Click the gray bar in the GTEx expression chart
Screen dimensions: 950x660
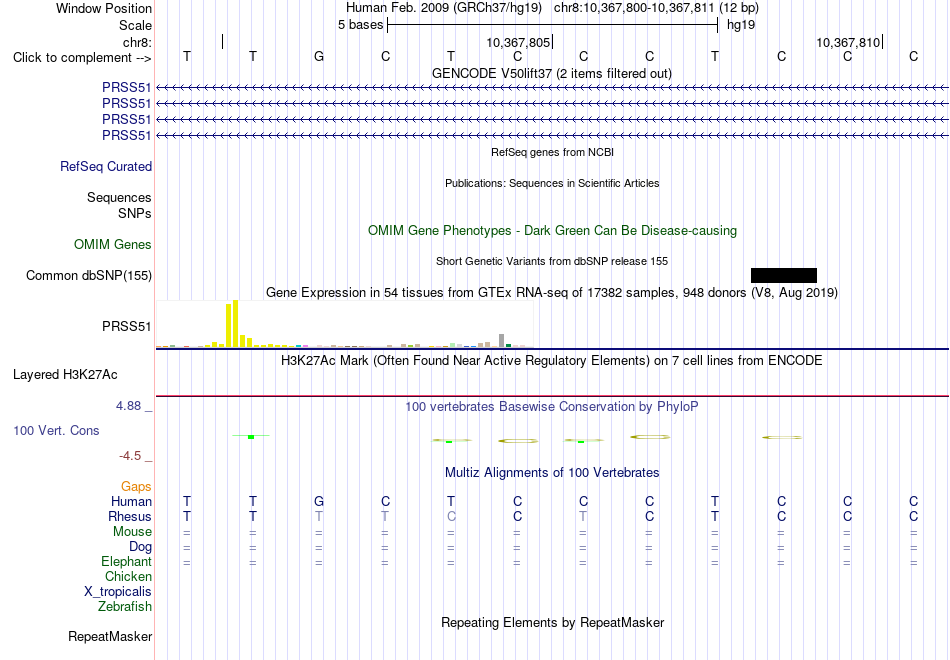(x=501, y=341)
